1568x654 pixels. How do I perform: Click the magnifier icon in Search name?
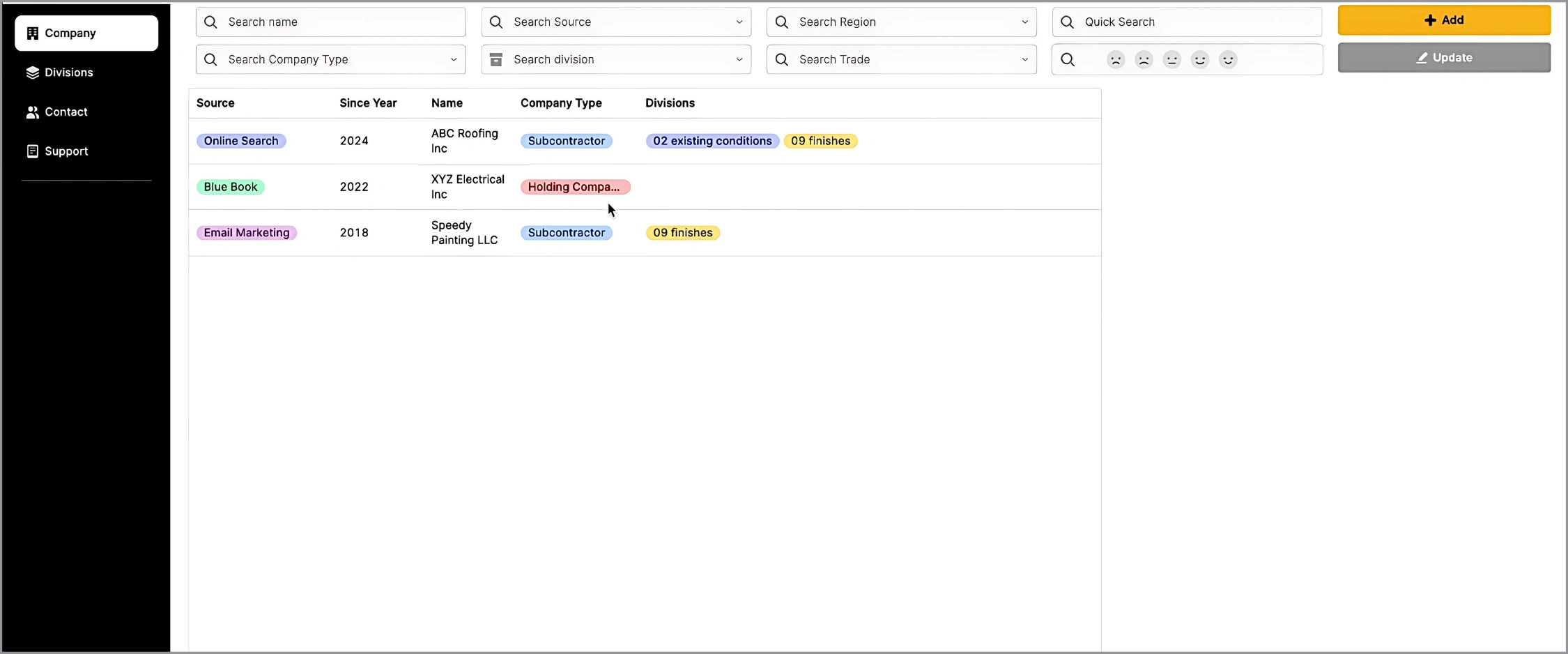[x=210, y=22]
